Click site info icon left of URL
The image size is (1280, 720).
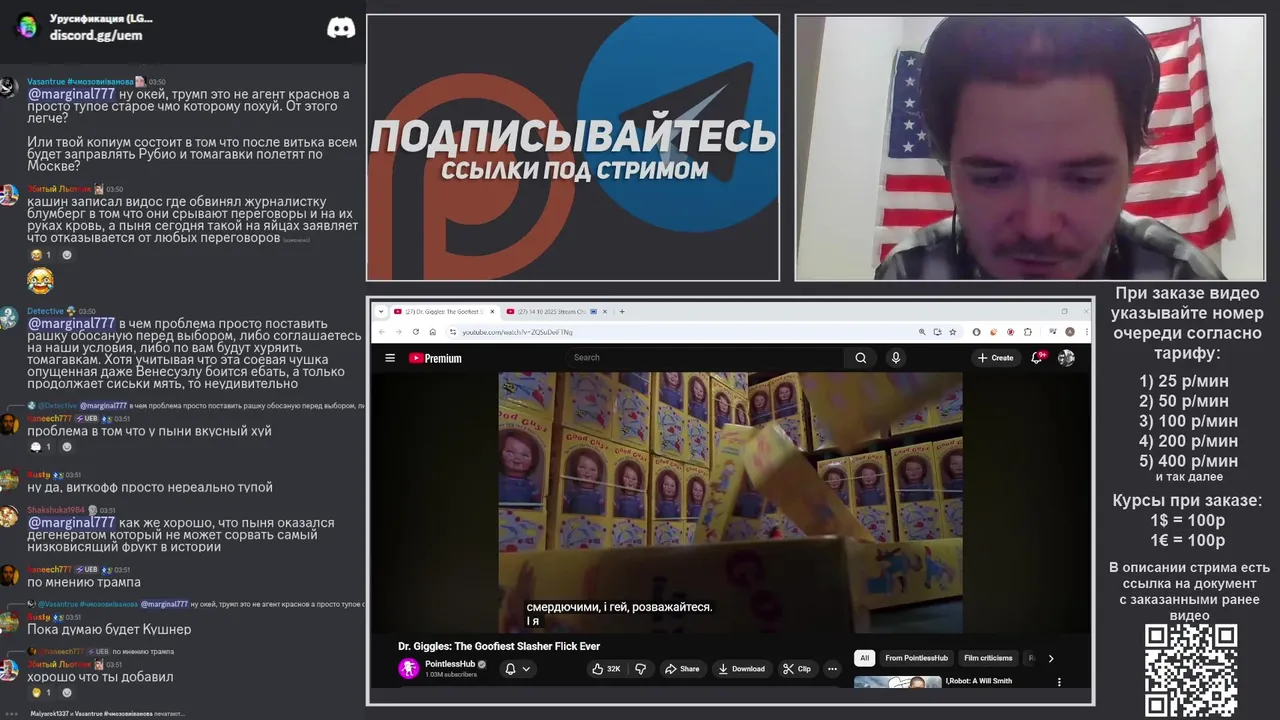[452, 332]
